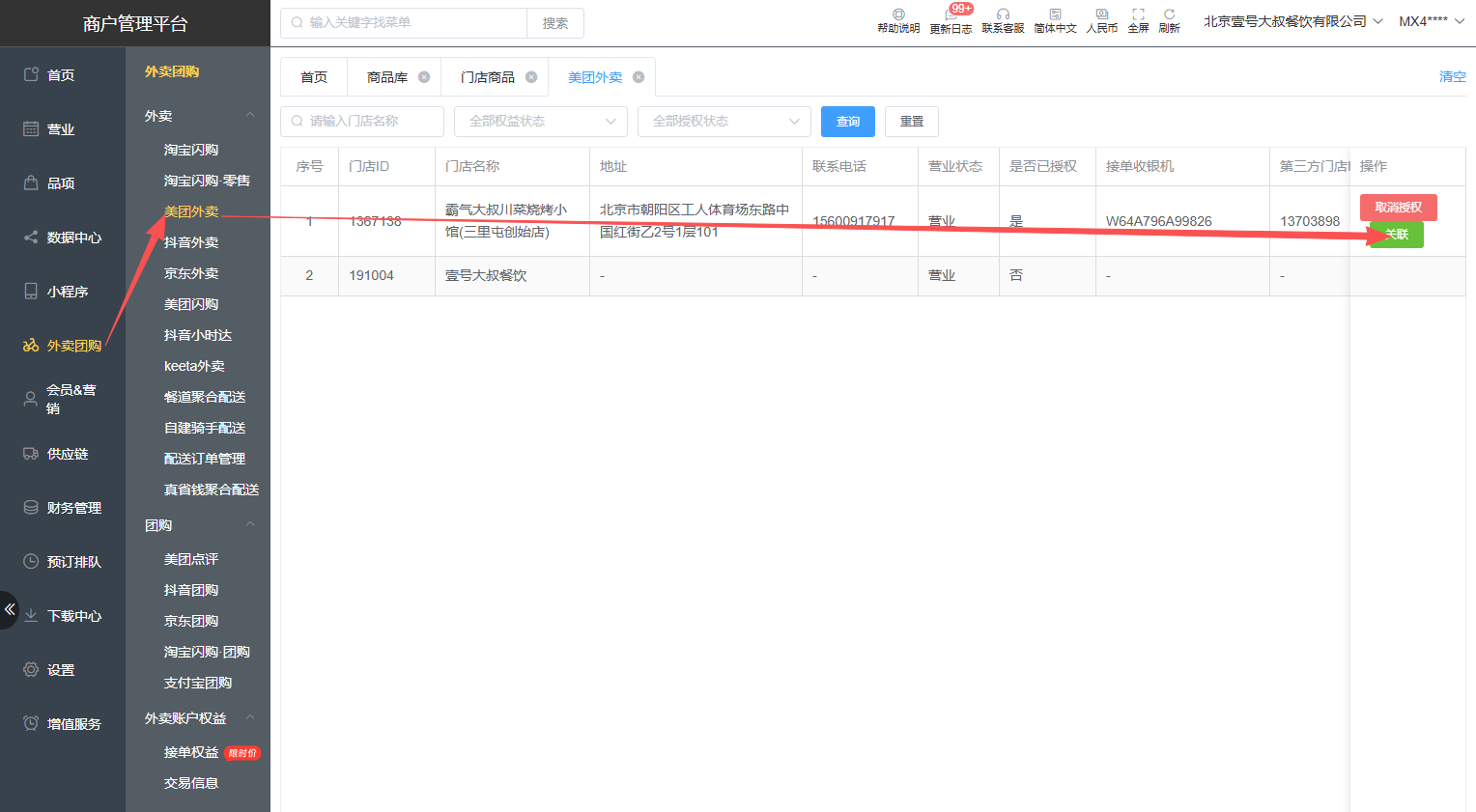Collapse the 团购 submenu group

point(250,525)
